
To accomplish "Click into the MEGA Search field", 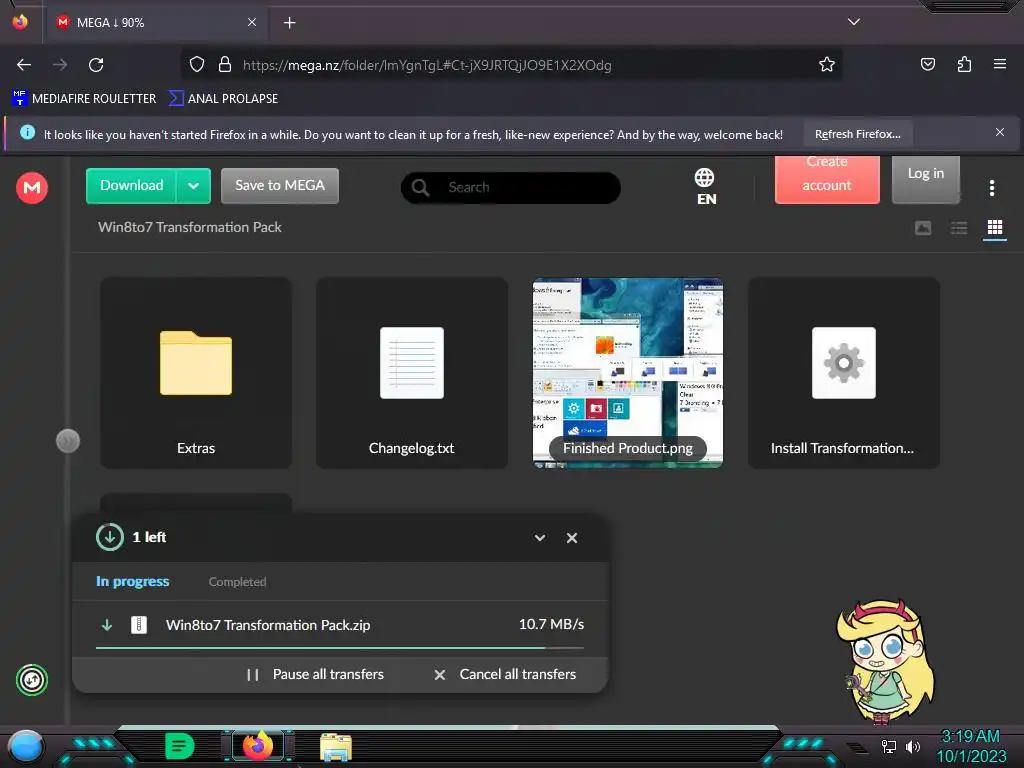I will 510,187.
